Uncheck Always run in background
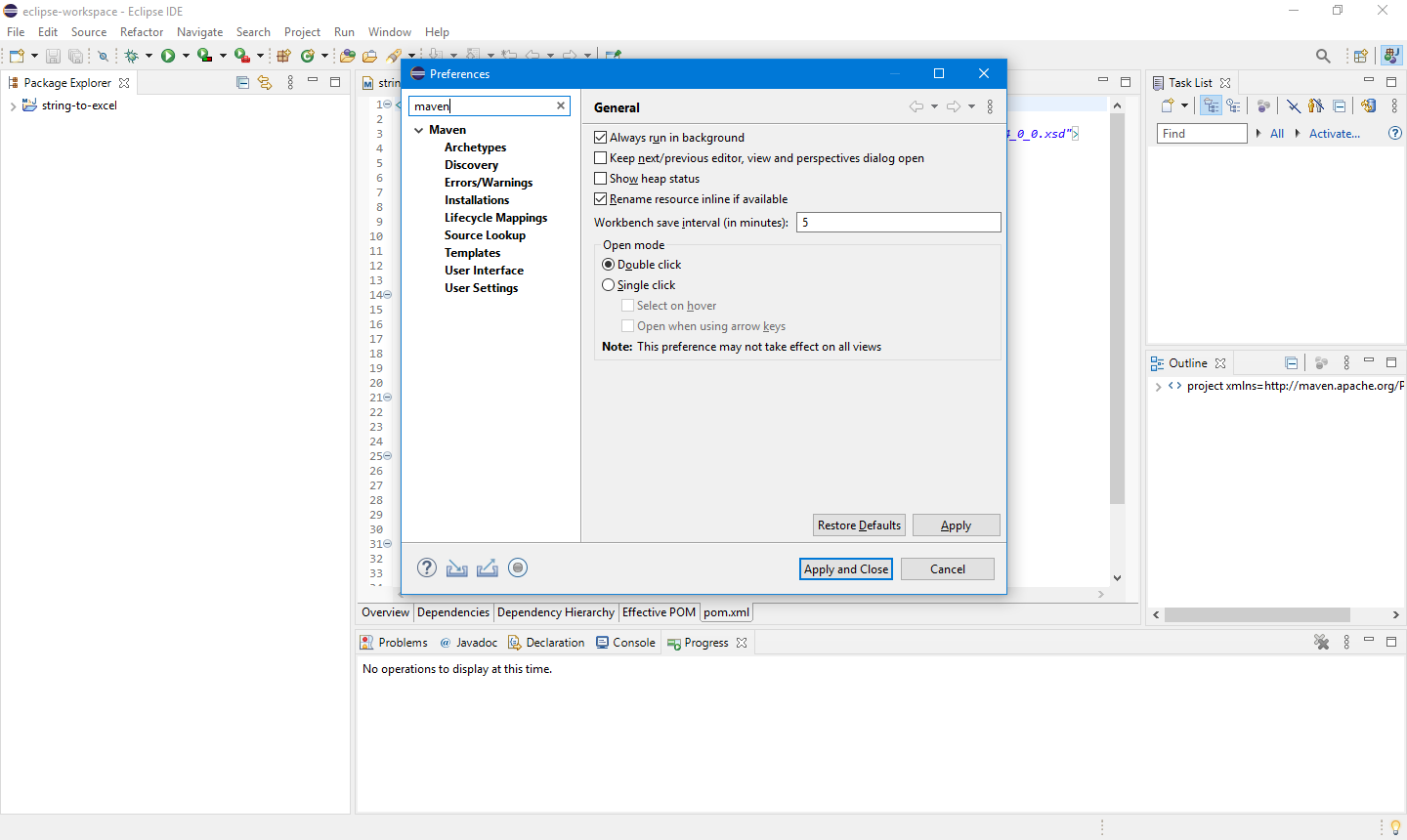 click(x=601, y=138)
